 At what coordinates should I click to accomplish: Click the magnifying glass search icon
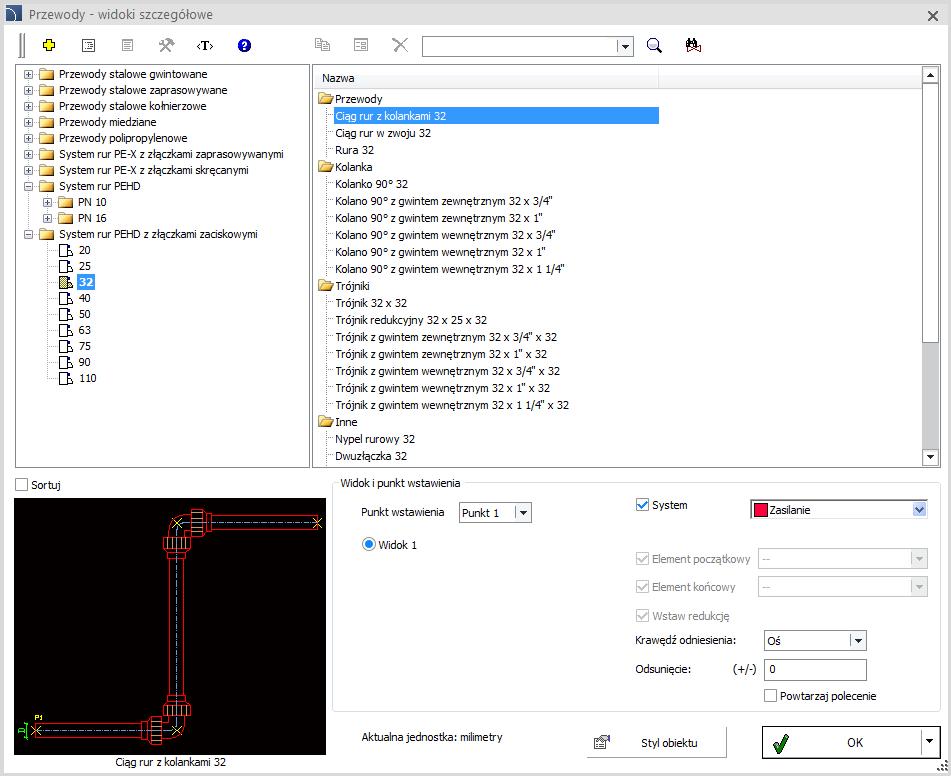654,46
